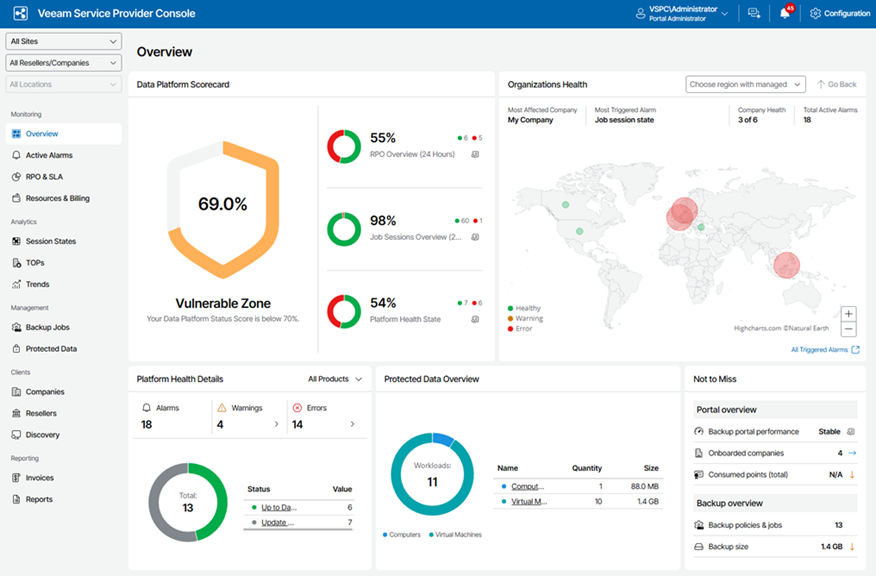Click info icon beside RPO Overview
876x576 pixels.
(475, 154)
